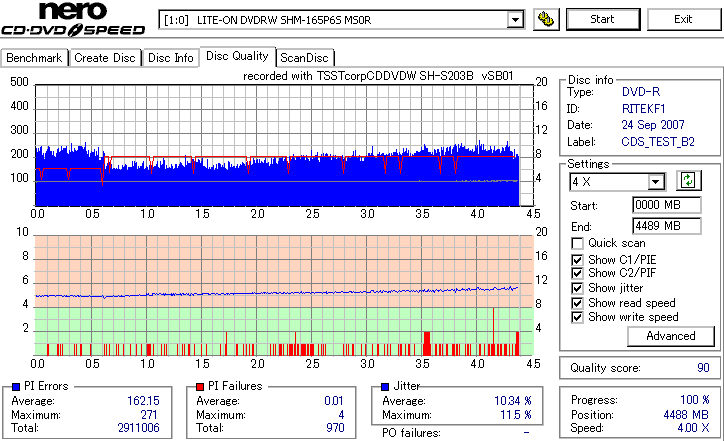The width and height of the screenshot is (724, 441).
Task: Toggle Show read speed checkbox
Action: 577,303
